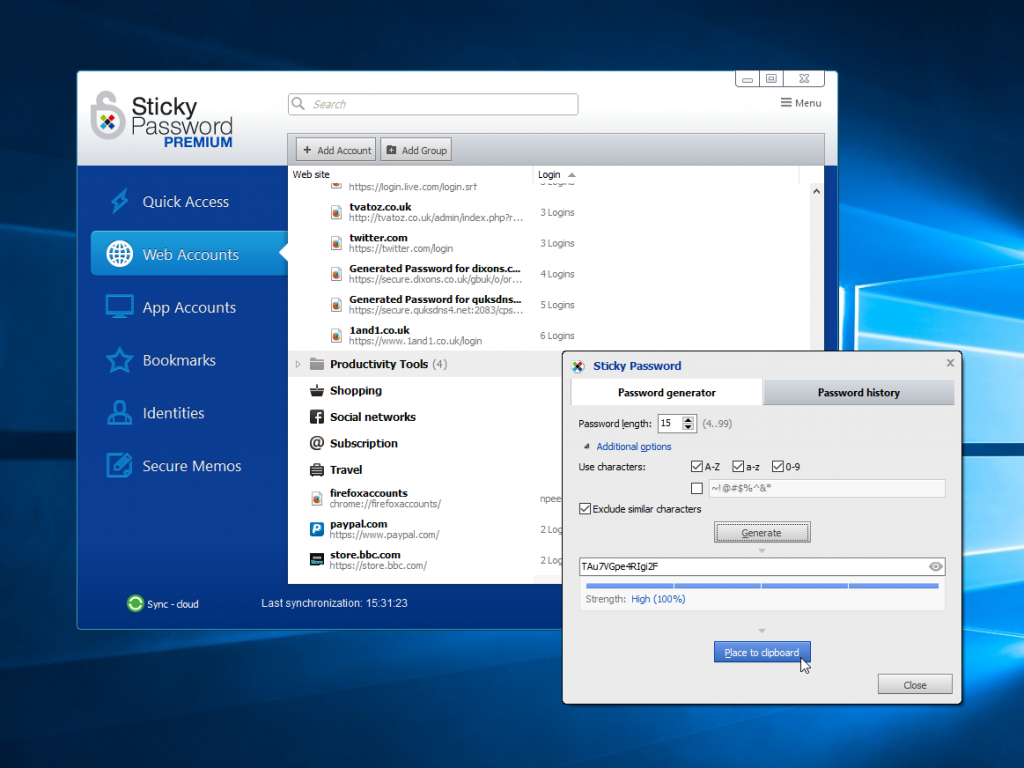
Task: Click the twitter.com site icon
Action: tap(336, 243)
